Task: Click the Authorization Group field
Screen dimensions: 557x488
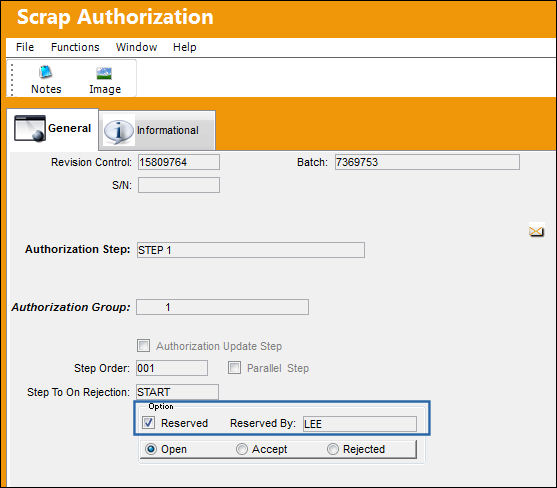Action: 222,307
